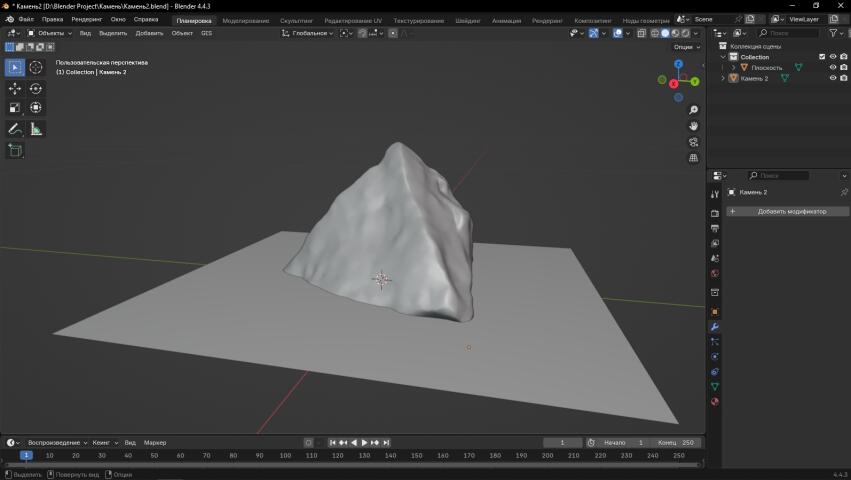Switch to rendered viewport shading
Viewport: 851px width, 480px height.
coord(686,33)
